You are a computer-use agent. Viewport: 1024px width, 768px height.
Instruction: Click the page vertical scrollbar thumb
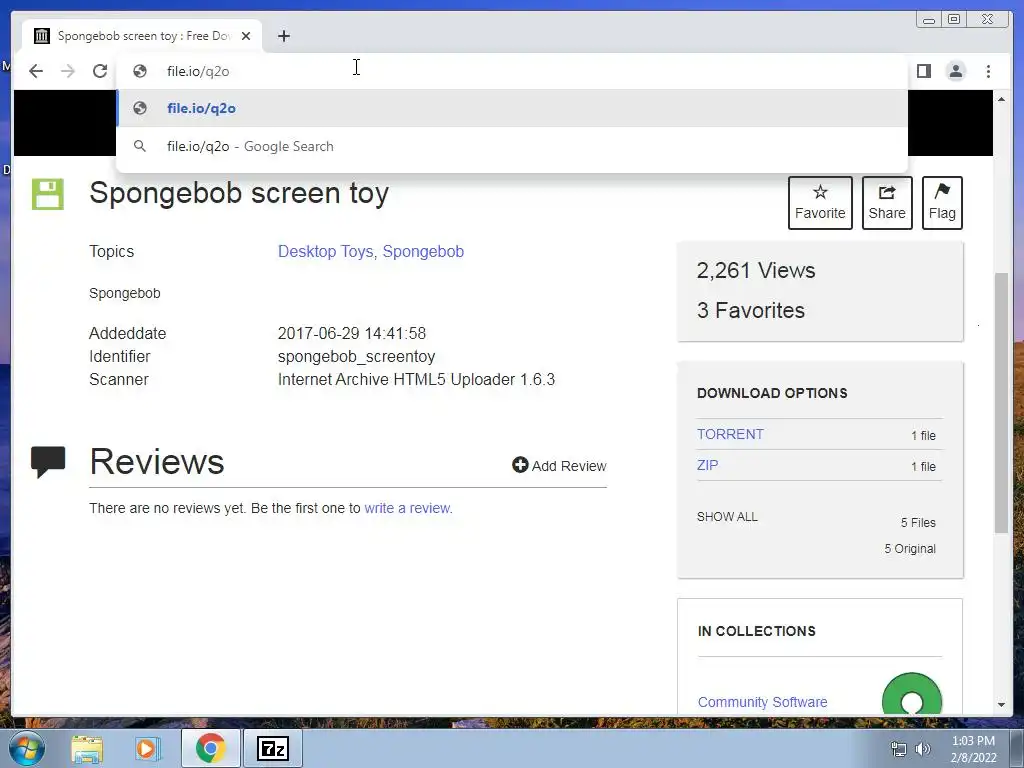pos(1001,403)
